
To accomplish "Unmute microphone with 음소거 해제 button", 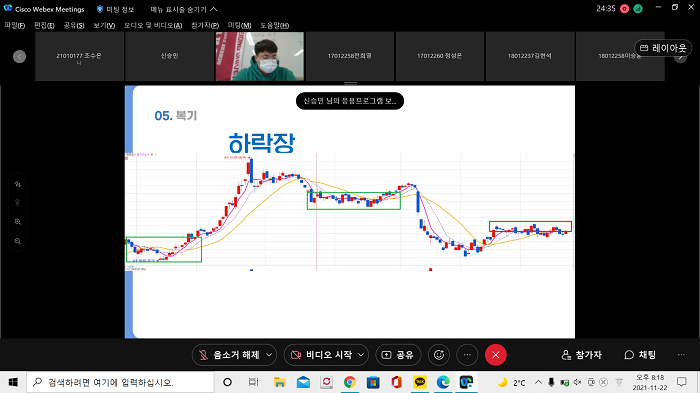I will [x=229, y=355].
